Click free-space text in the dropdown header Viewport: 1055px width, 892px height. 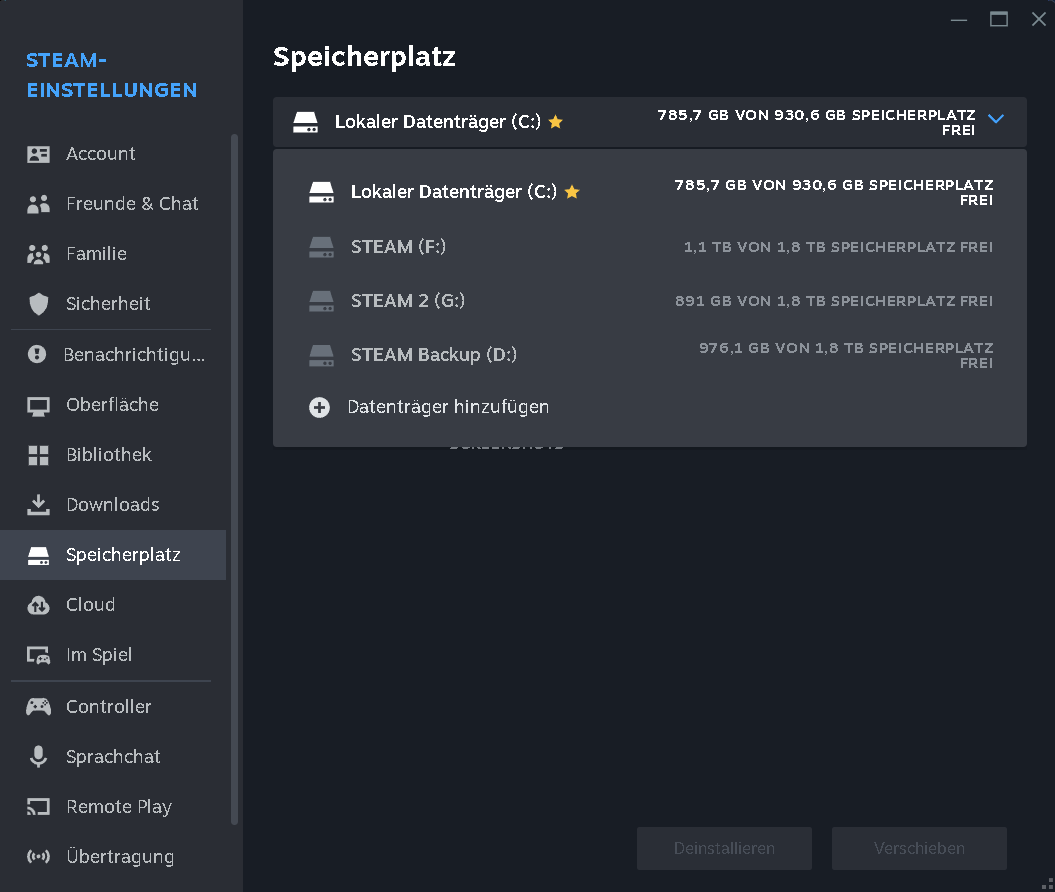point(817,122)
